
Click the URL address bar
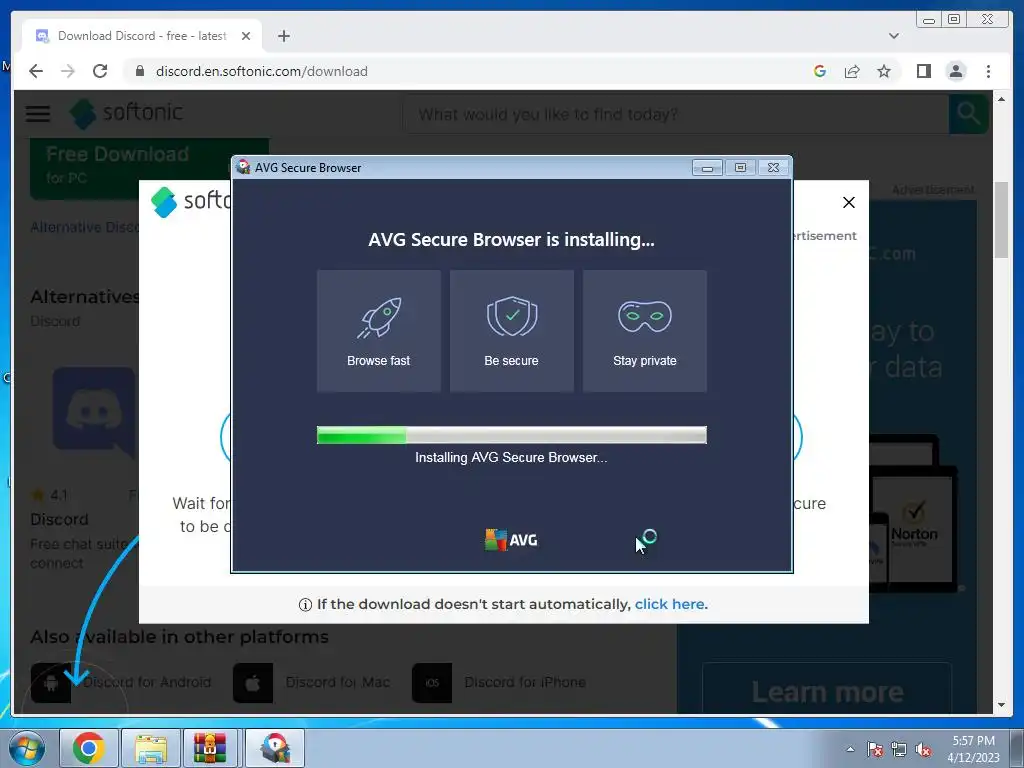(x=470, y=71)
